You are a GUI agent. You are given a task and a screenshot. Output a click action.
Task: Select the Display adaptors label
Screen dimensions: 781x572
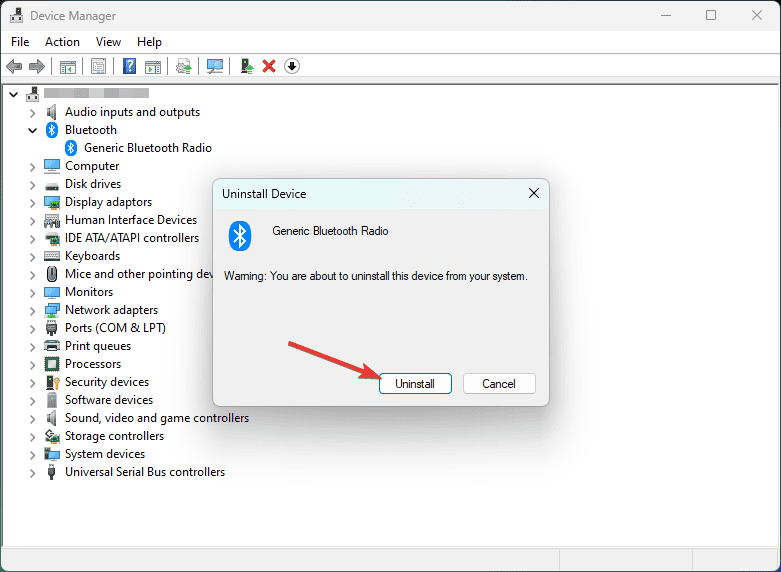tap(108, 202)
